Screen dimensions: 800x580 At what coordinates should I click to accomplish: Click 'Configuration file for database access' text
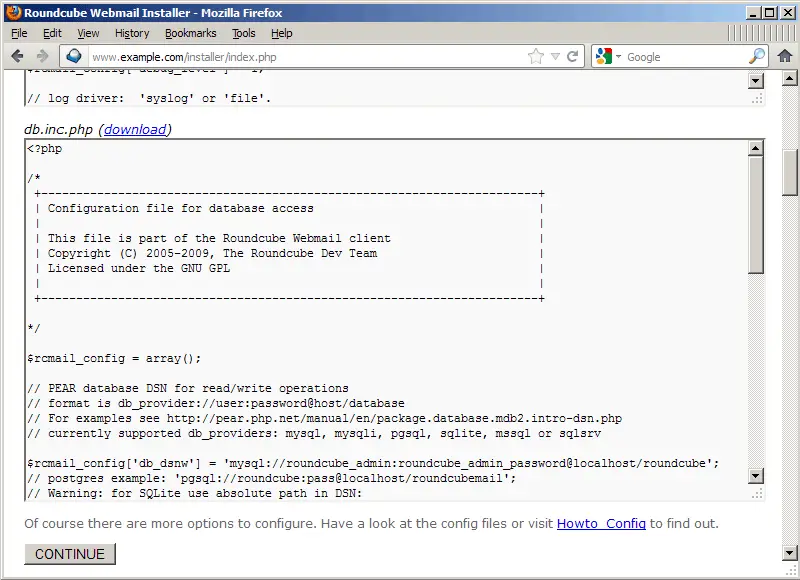point(181,208)
